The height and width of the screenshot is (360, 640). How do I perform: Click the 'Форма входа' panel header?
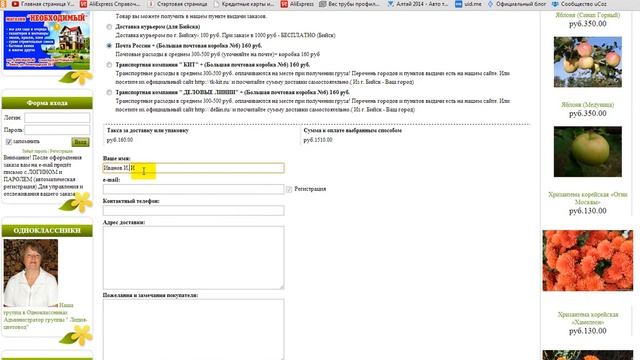pos(47,103)
